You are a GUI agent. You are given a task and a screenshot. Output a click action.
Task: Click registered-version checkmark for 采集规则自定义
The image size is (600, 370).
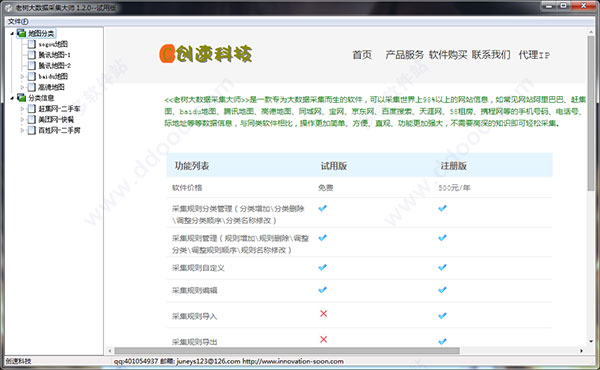[442, 267]
